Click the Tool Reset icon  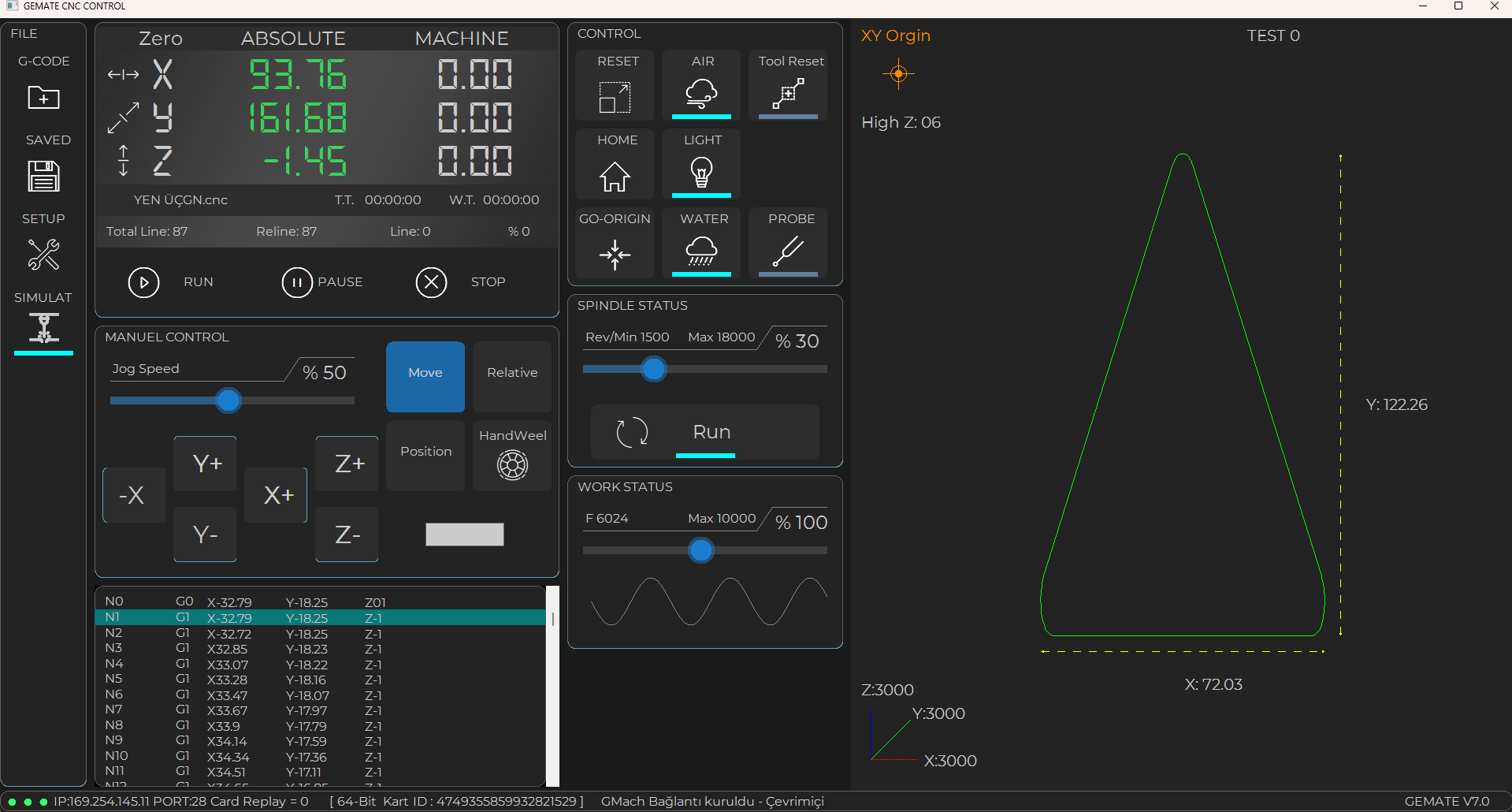788,95
